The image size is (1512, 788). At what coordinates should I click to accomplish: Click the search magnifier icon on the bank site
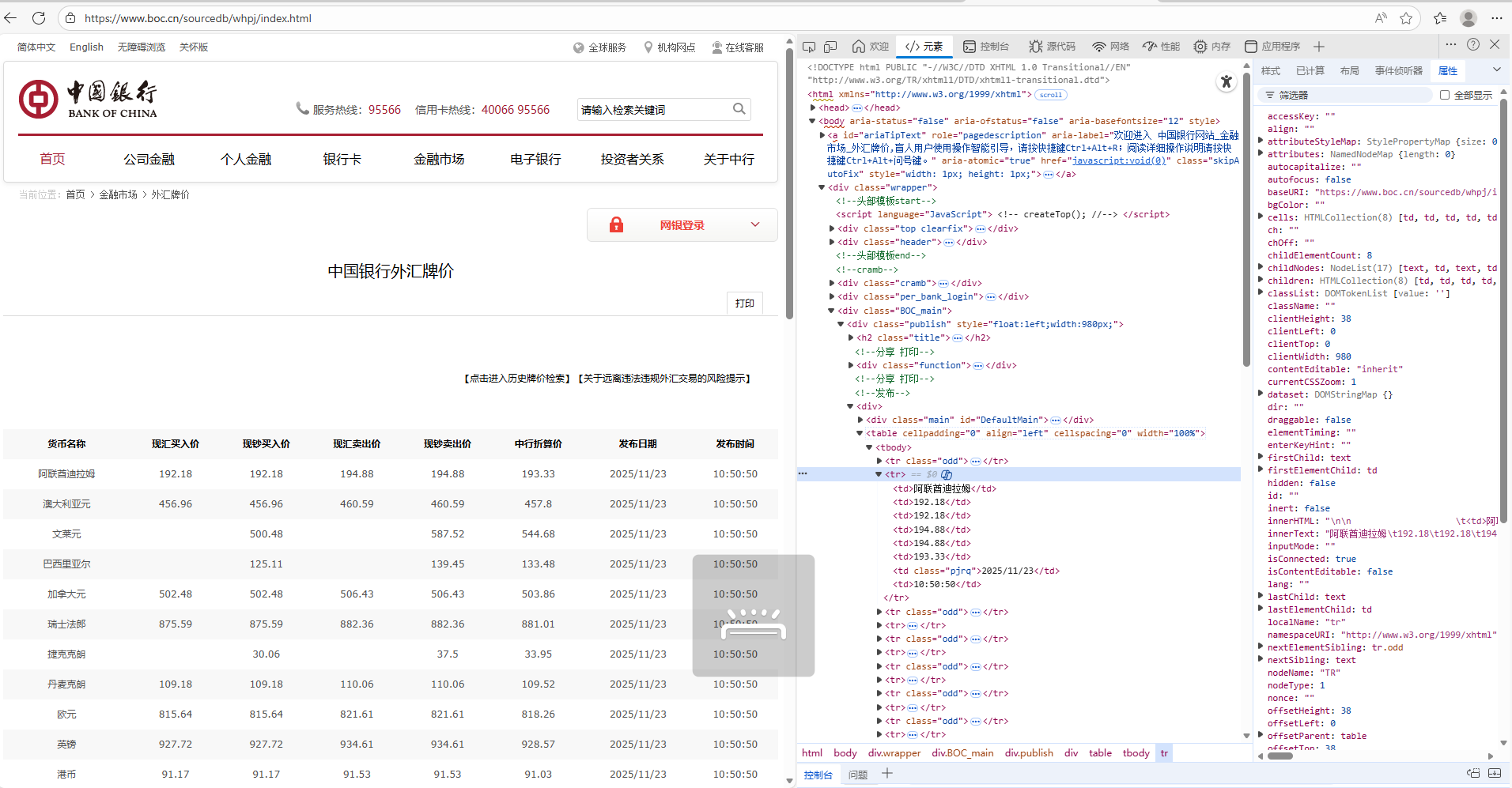tap(739, 109)
